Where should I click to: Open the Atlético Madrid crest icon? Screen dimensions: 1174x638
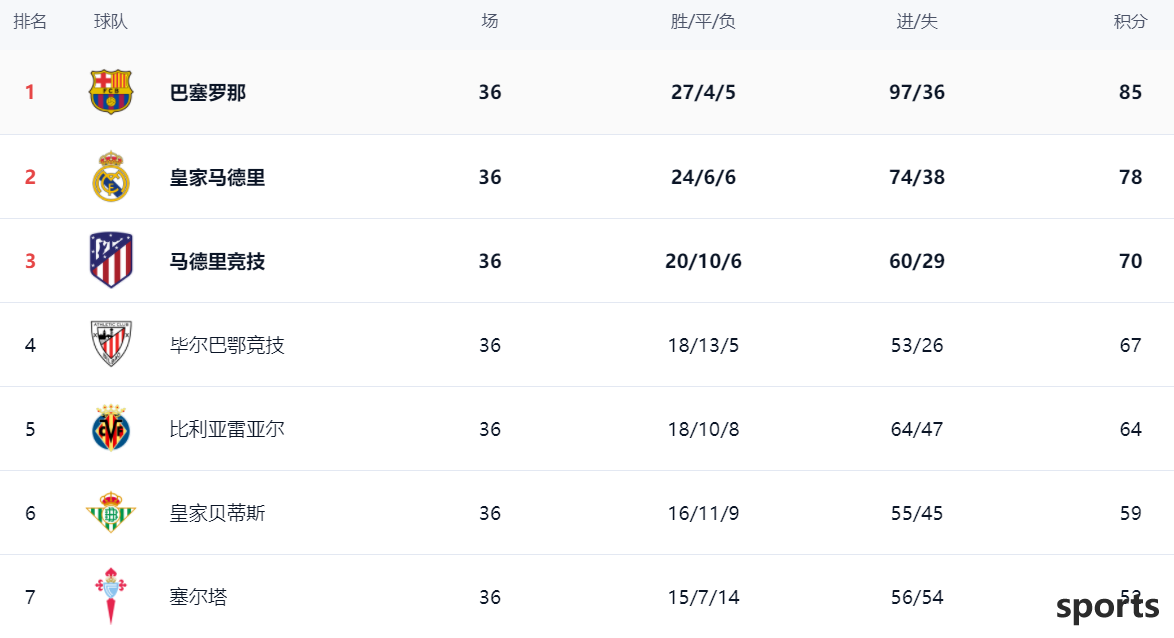pyautogui.click(x=111, y=260)
